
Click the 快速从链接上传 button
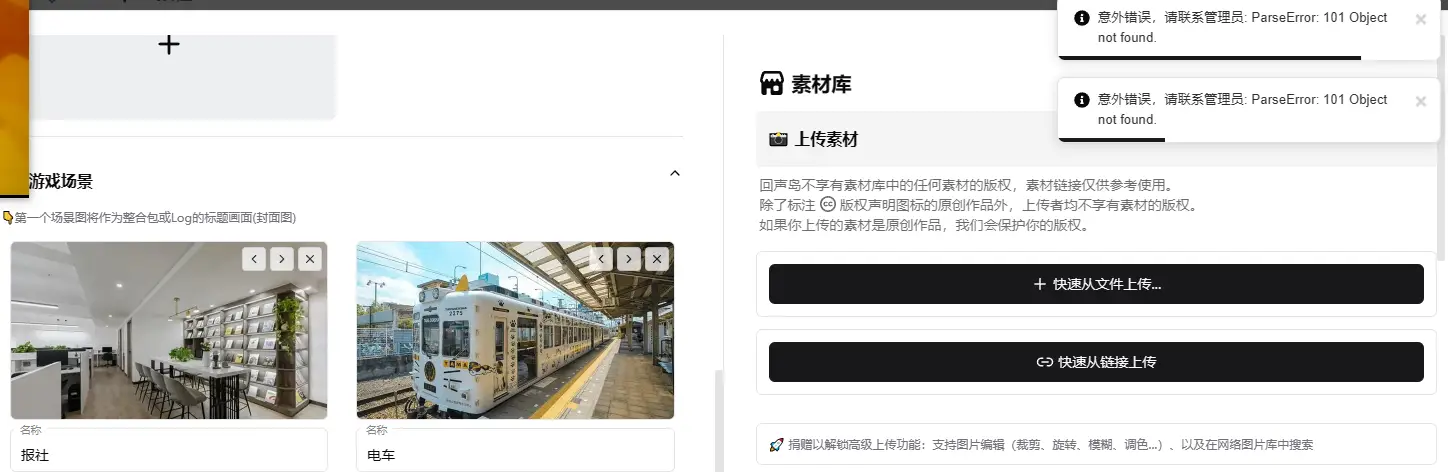tap(1096, 362)
